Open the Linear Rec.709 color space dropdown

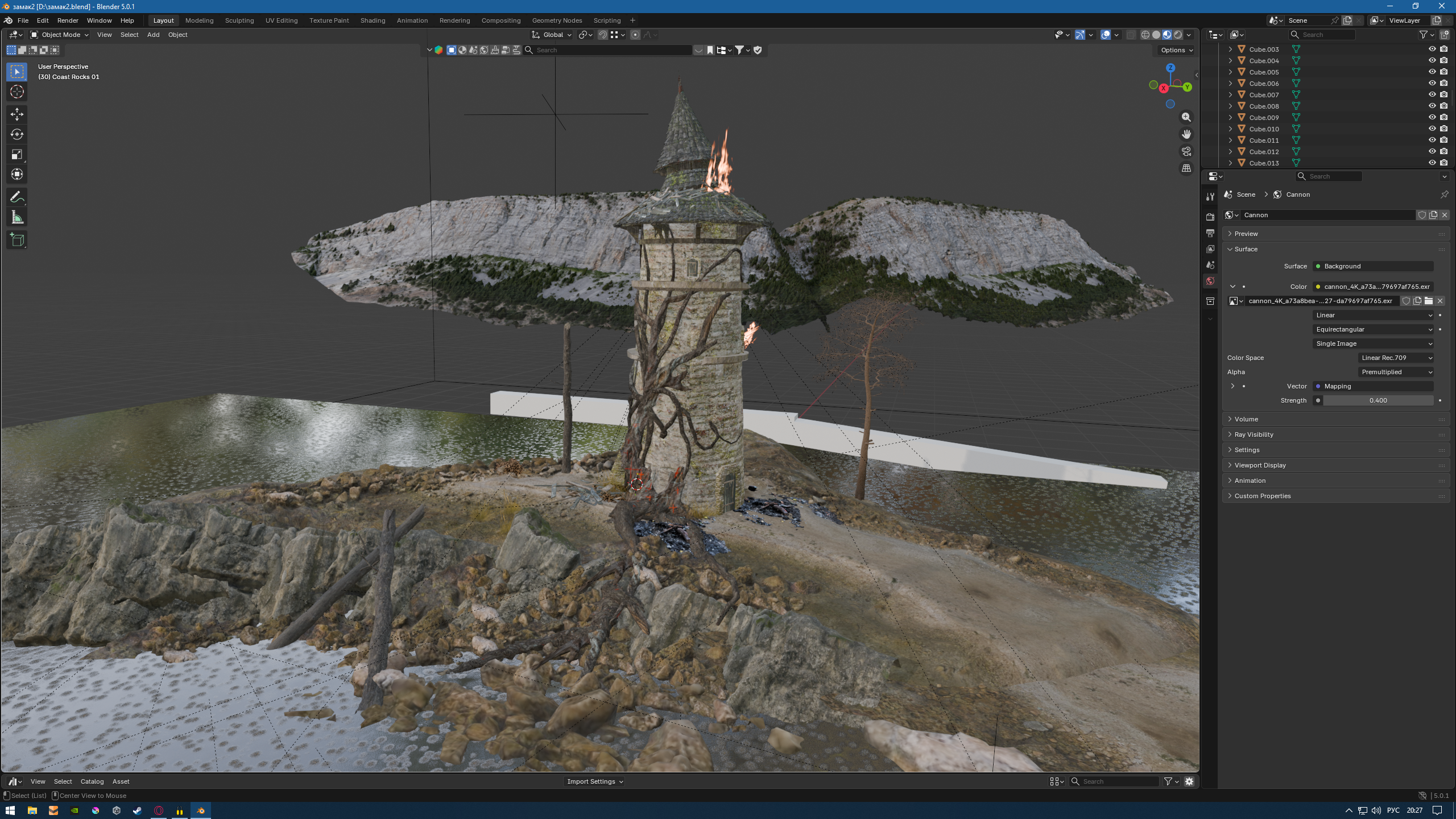[1396, 358]
